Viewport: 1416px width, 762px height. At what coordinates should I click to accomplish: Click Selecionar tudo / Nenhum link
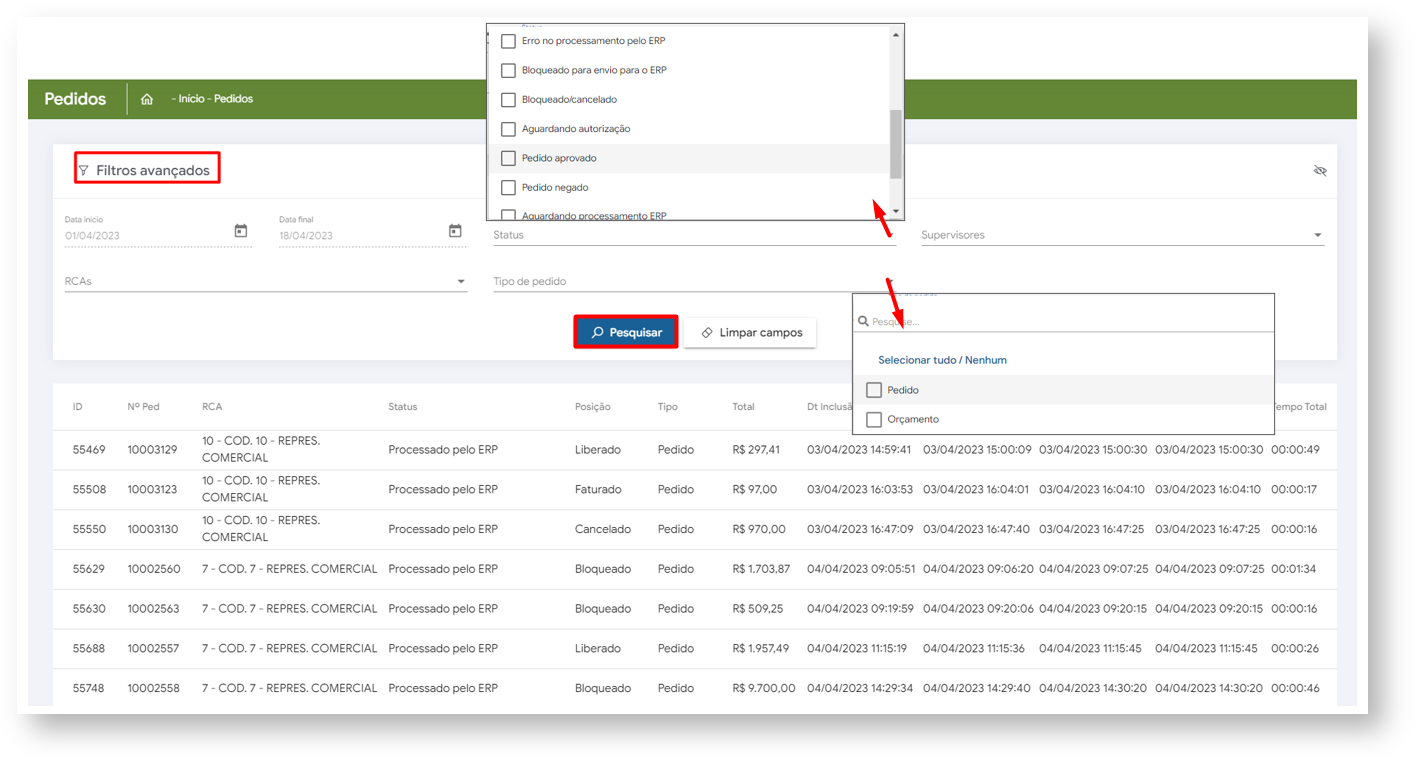point(942,360)
